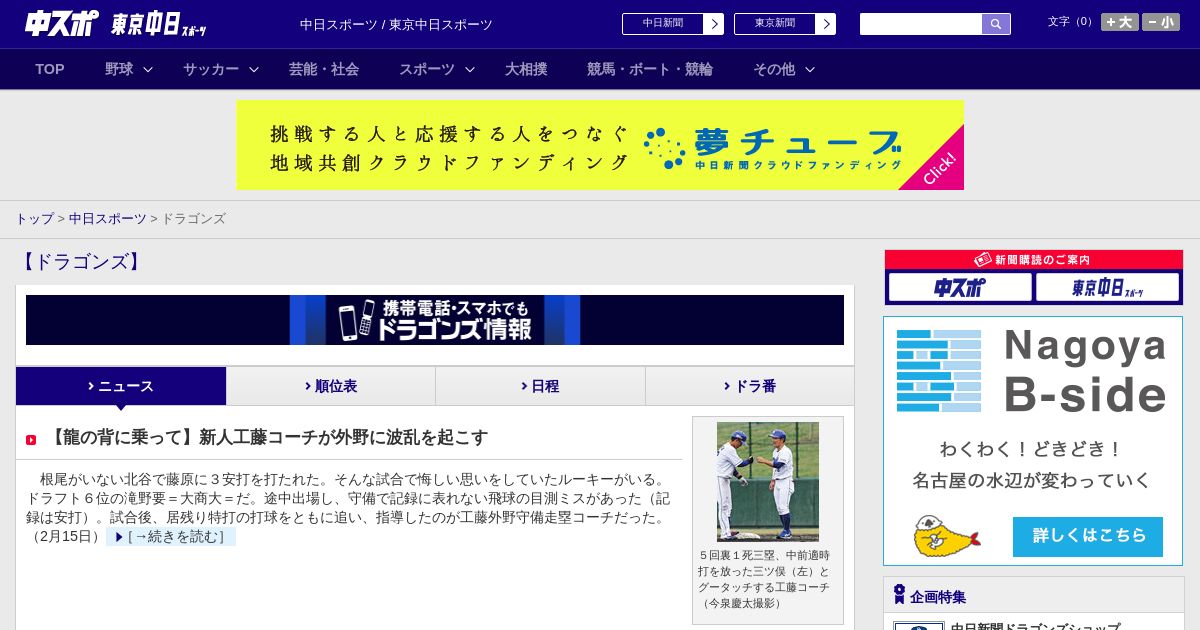Viewport: 1200px width, 630px height.
Task: Open the 携帯電話・スマホでもドラゴンズ情報 banner
Action: click(435, 320)
